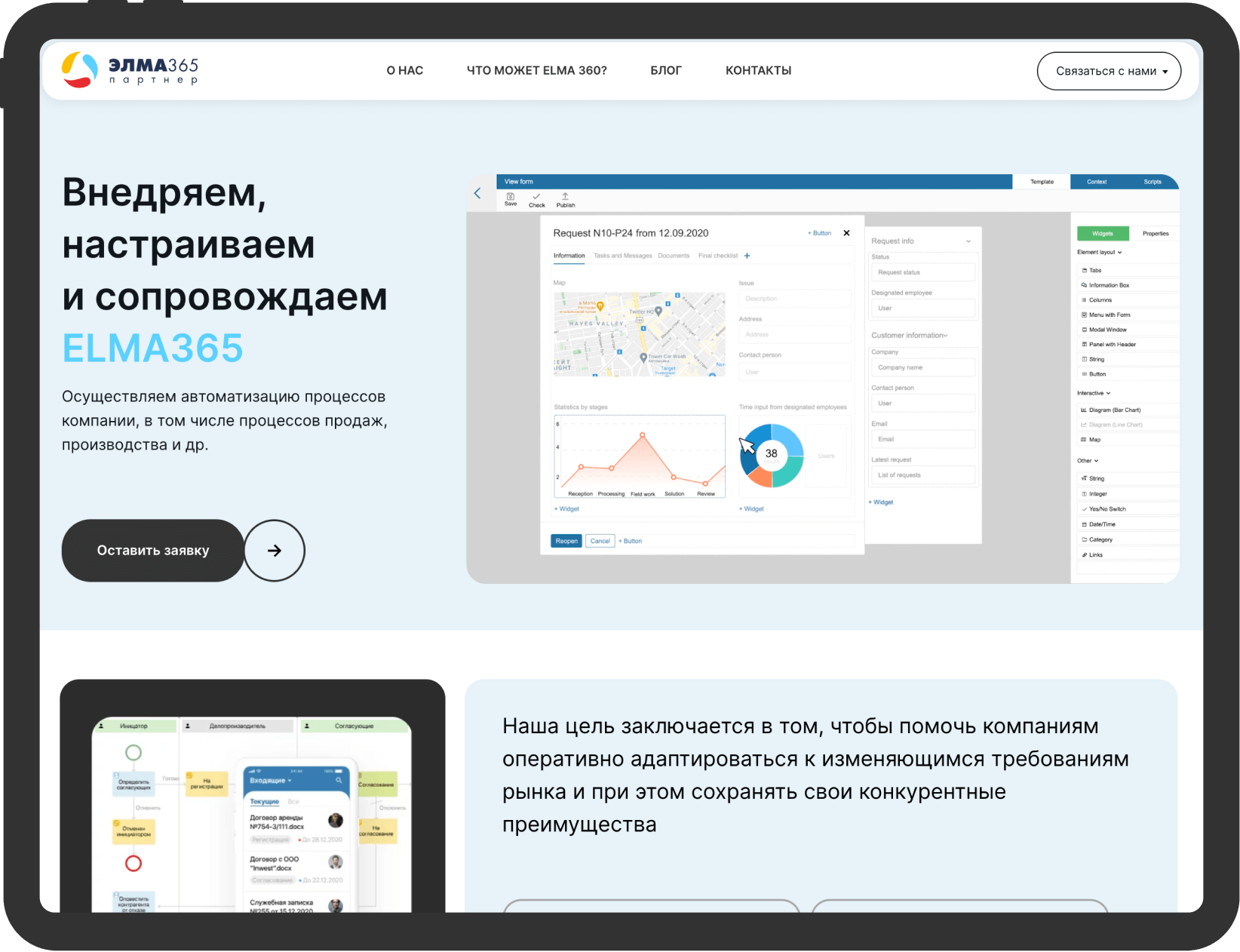Click the blue Reopen button
This screenshot has height=952, width=1240.
[x=566, y=541]
